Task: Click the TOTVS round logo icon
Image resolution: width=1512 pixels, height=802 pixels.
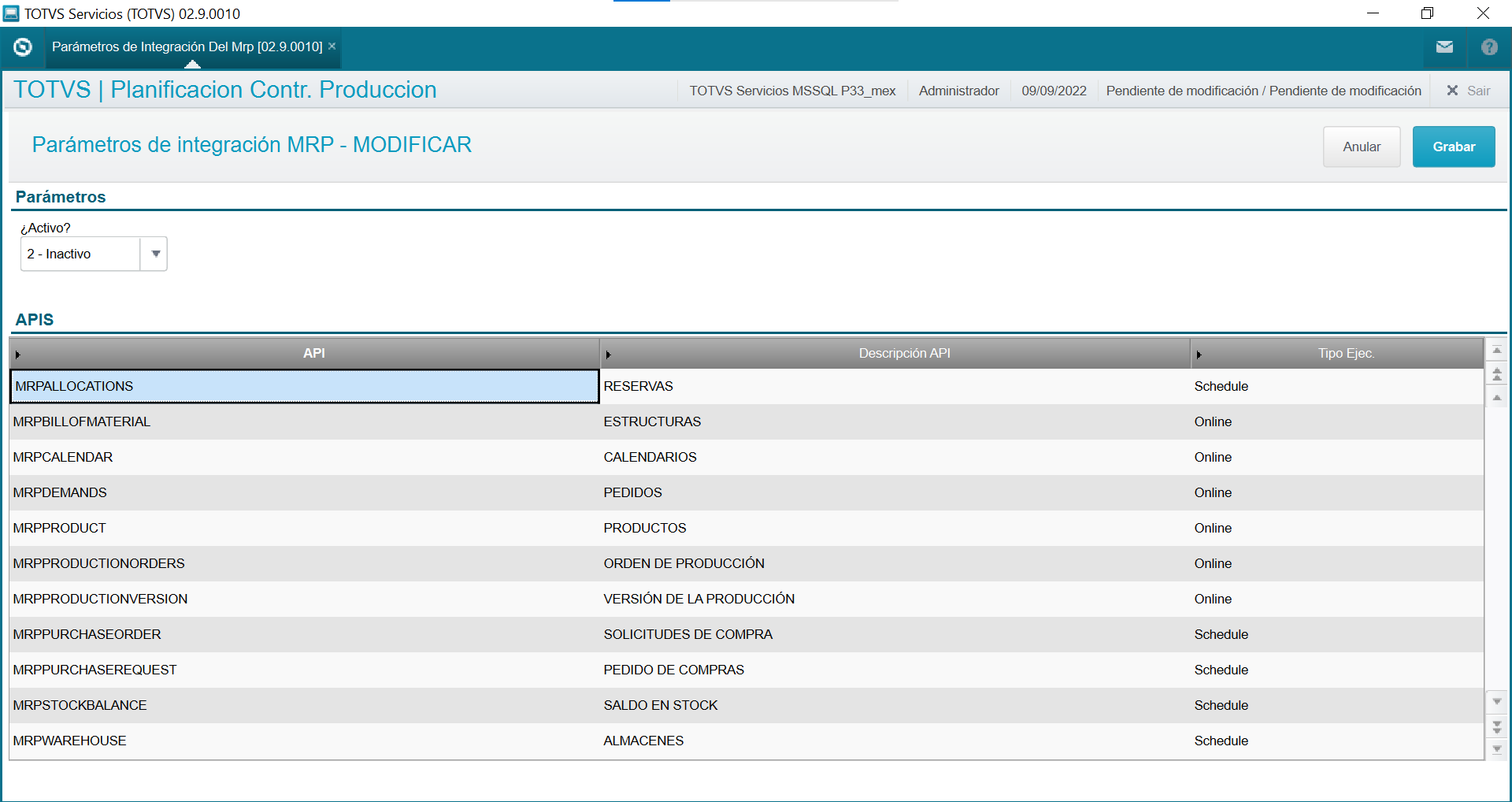Action: (x=23, y=47)
